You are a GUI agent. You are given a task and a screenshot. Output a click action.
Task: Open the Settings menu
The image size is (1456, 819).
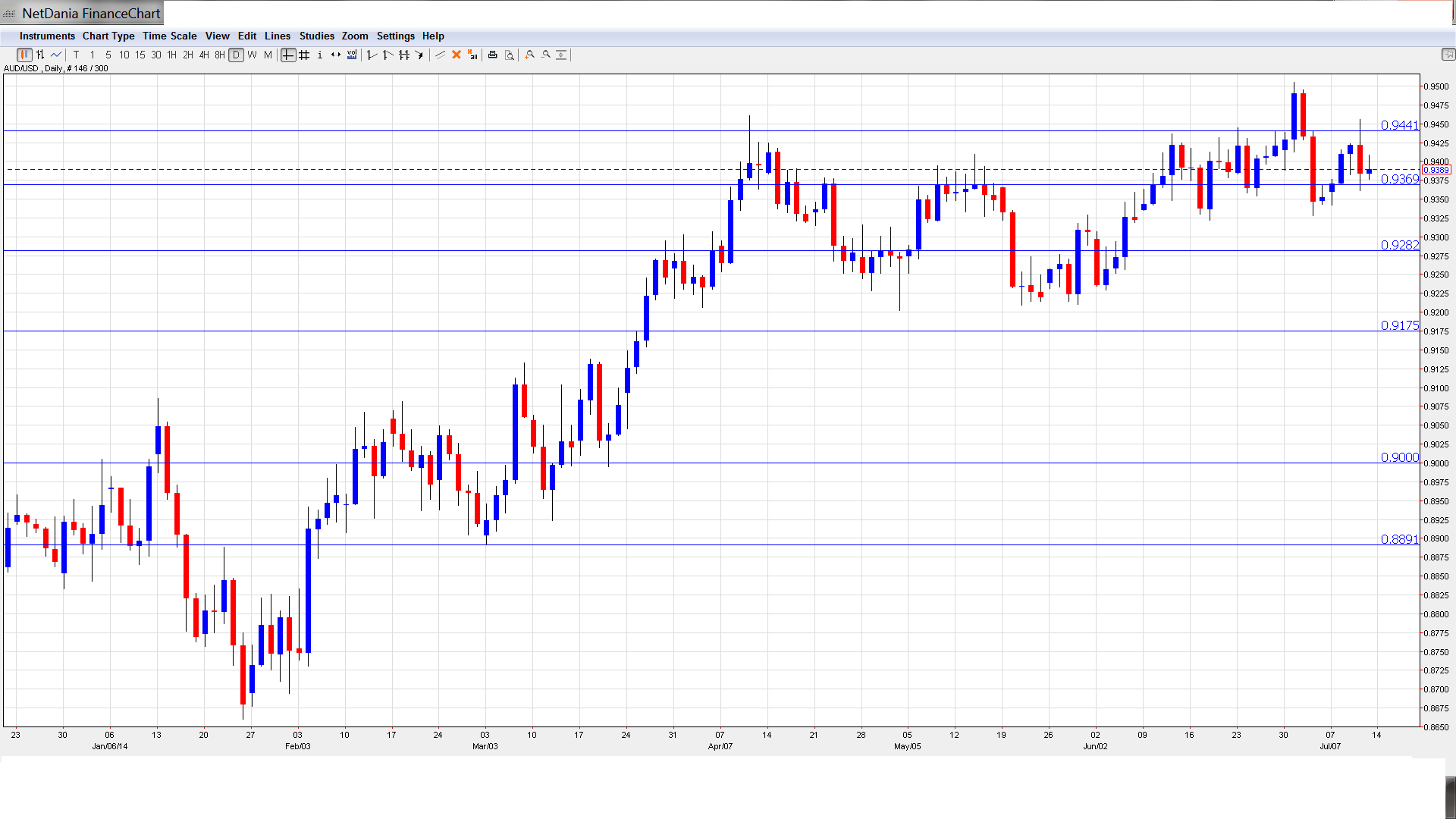[x=395, y=36]
